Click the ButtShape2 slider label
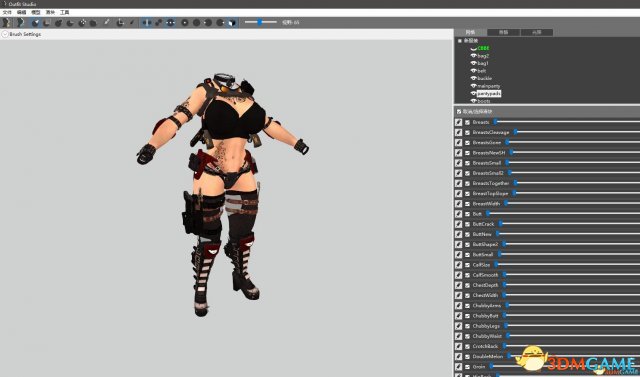This screenshot has width=640, height=377. [x=485, y=244]
